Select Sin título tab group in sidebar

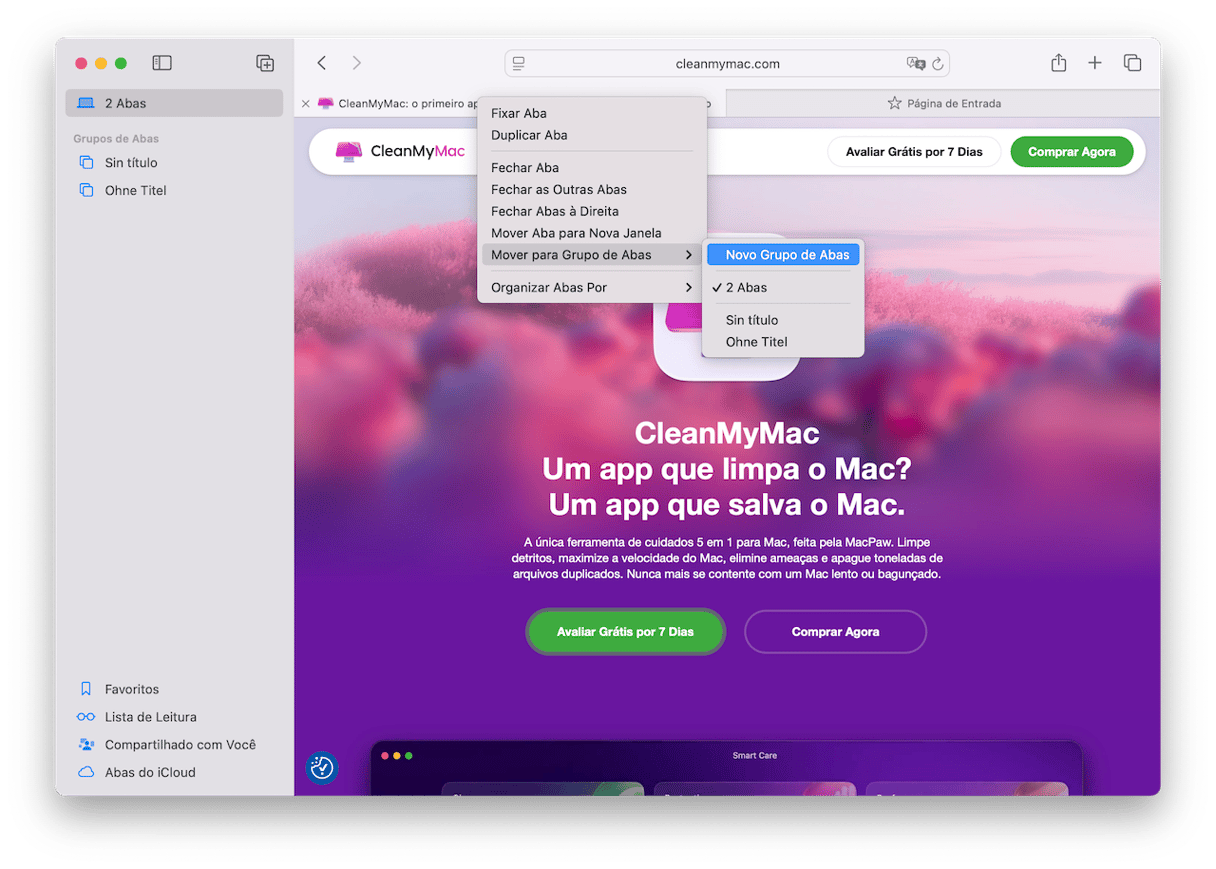click(131, 162)
